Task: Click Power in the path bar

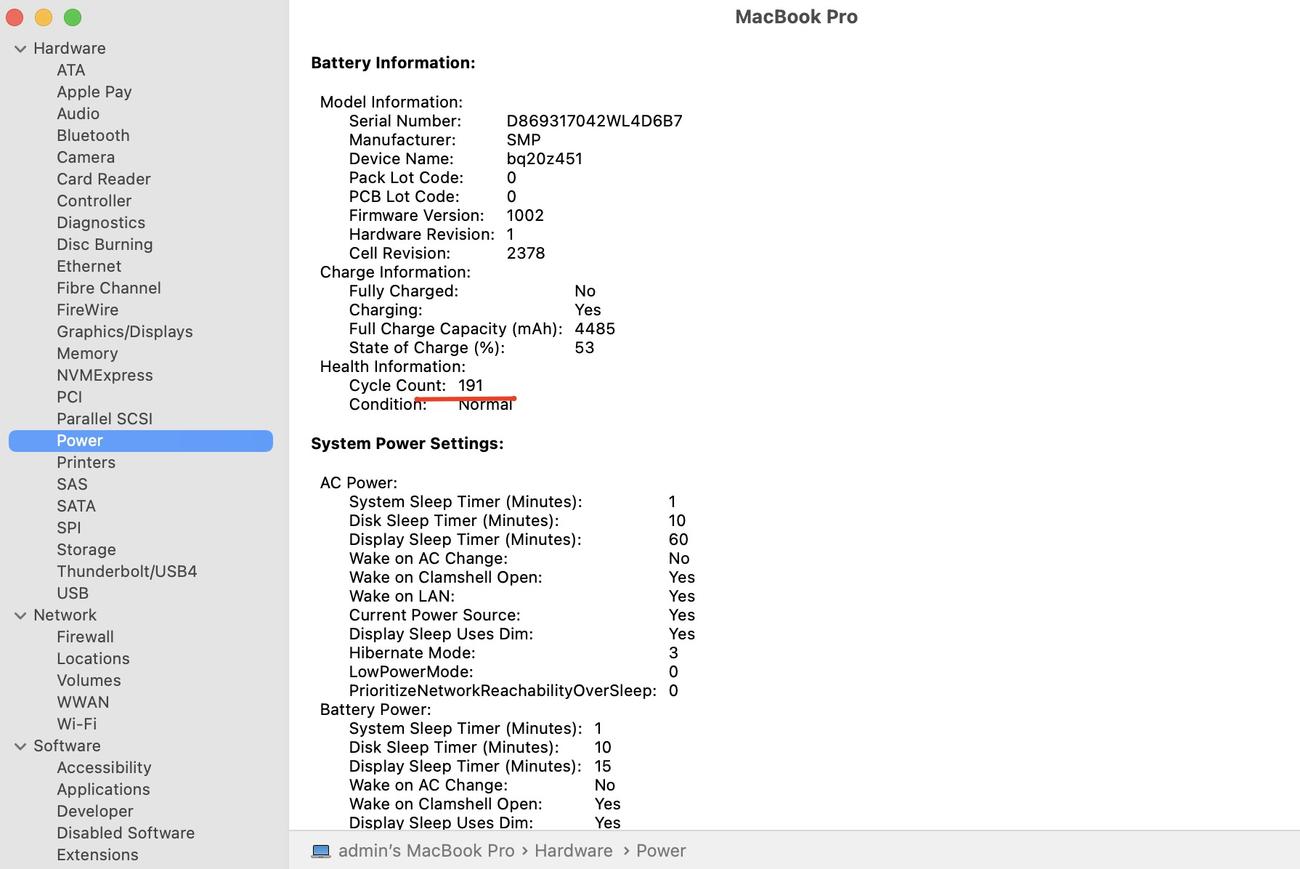Action: coord(661,851)
